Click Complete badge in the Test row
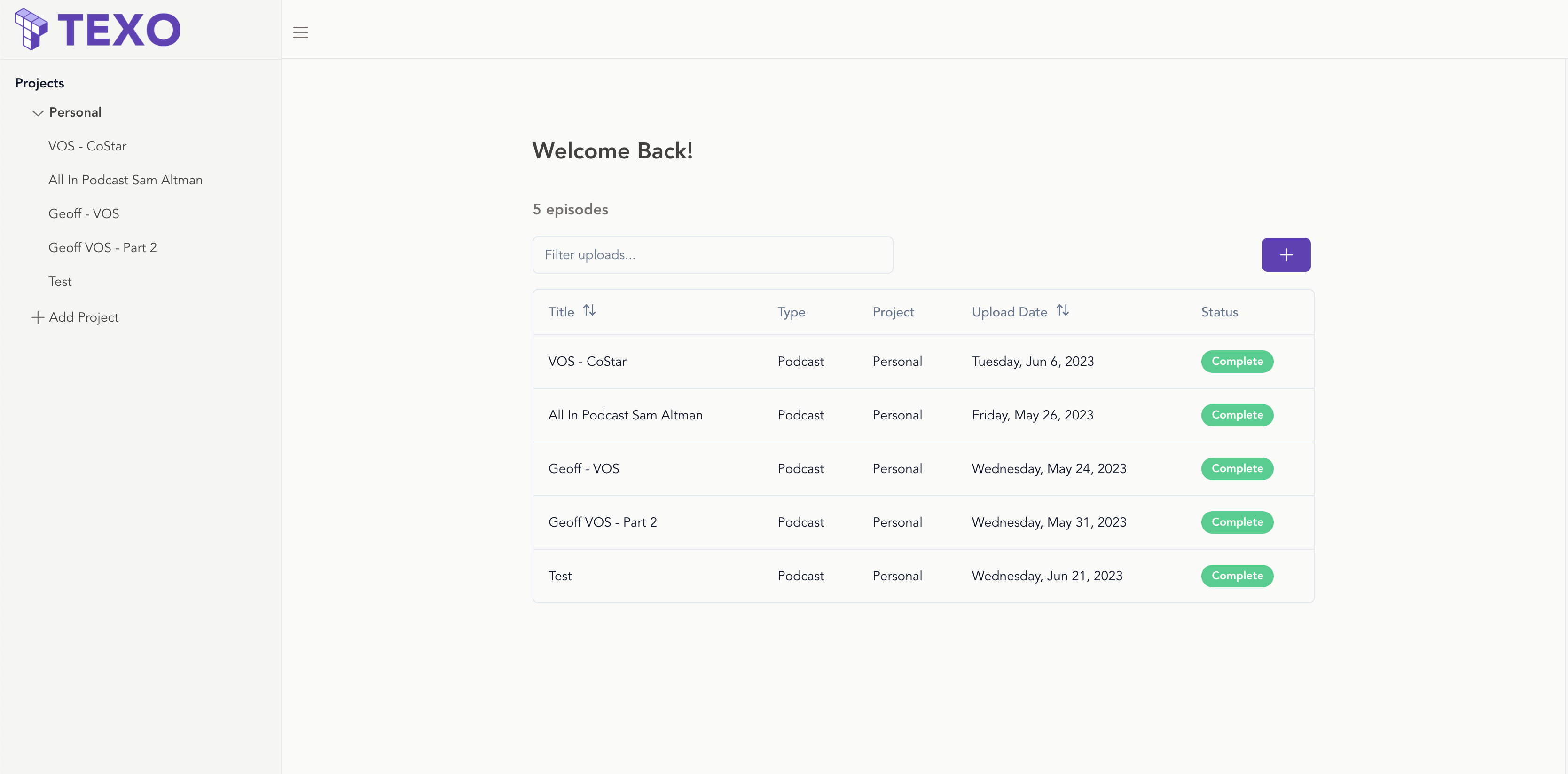This screenshot has width=1568, height=774. (1237, 576)
